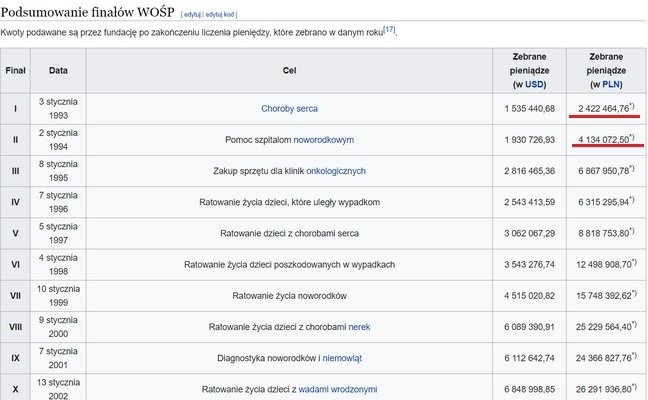The height and width of the screenshot is (400, 648).
Task: Click the "Cel" column header
Action: coord(290,71)
